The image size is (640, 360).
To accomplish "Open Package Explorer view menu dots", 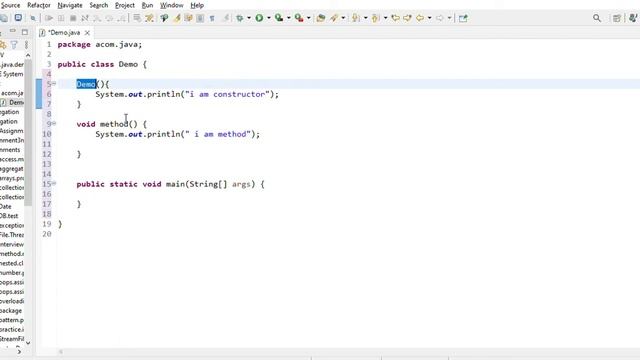I will pyautogui.click(x=27, y=45).
